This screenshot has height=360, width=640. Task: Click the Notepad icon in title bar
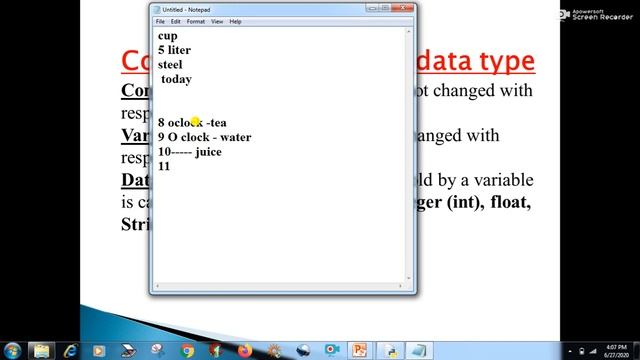(x=156, y=9)
